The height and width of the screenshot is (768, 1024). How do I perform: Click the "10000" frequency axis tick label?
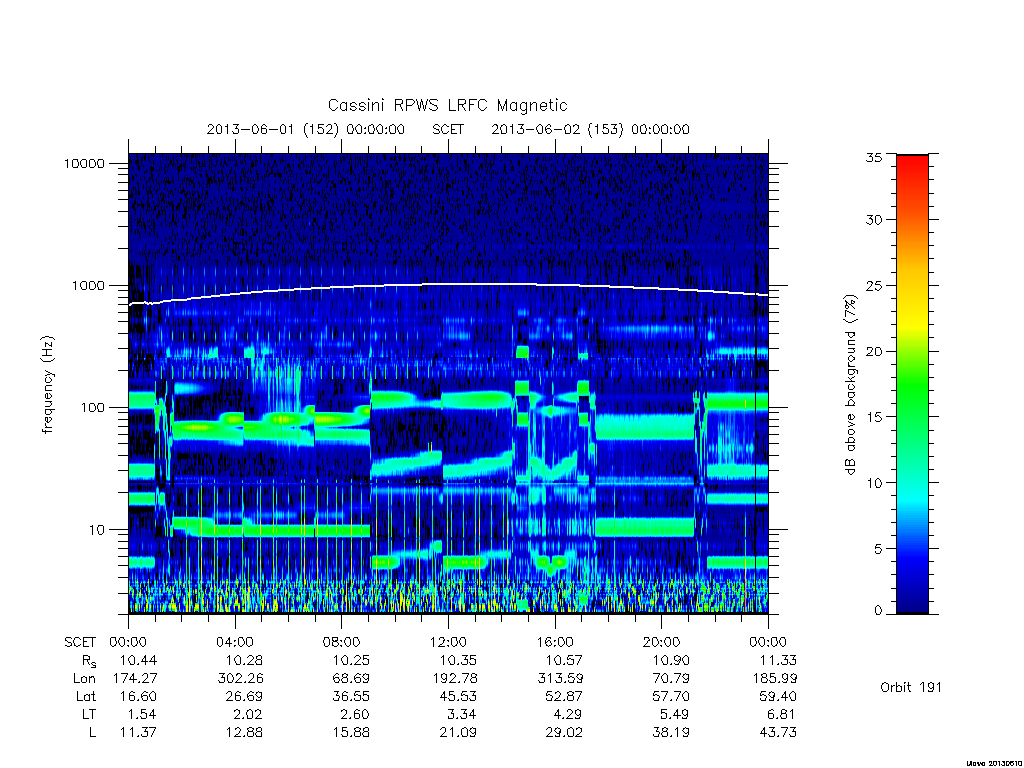(84, 163)
